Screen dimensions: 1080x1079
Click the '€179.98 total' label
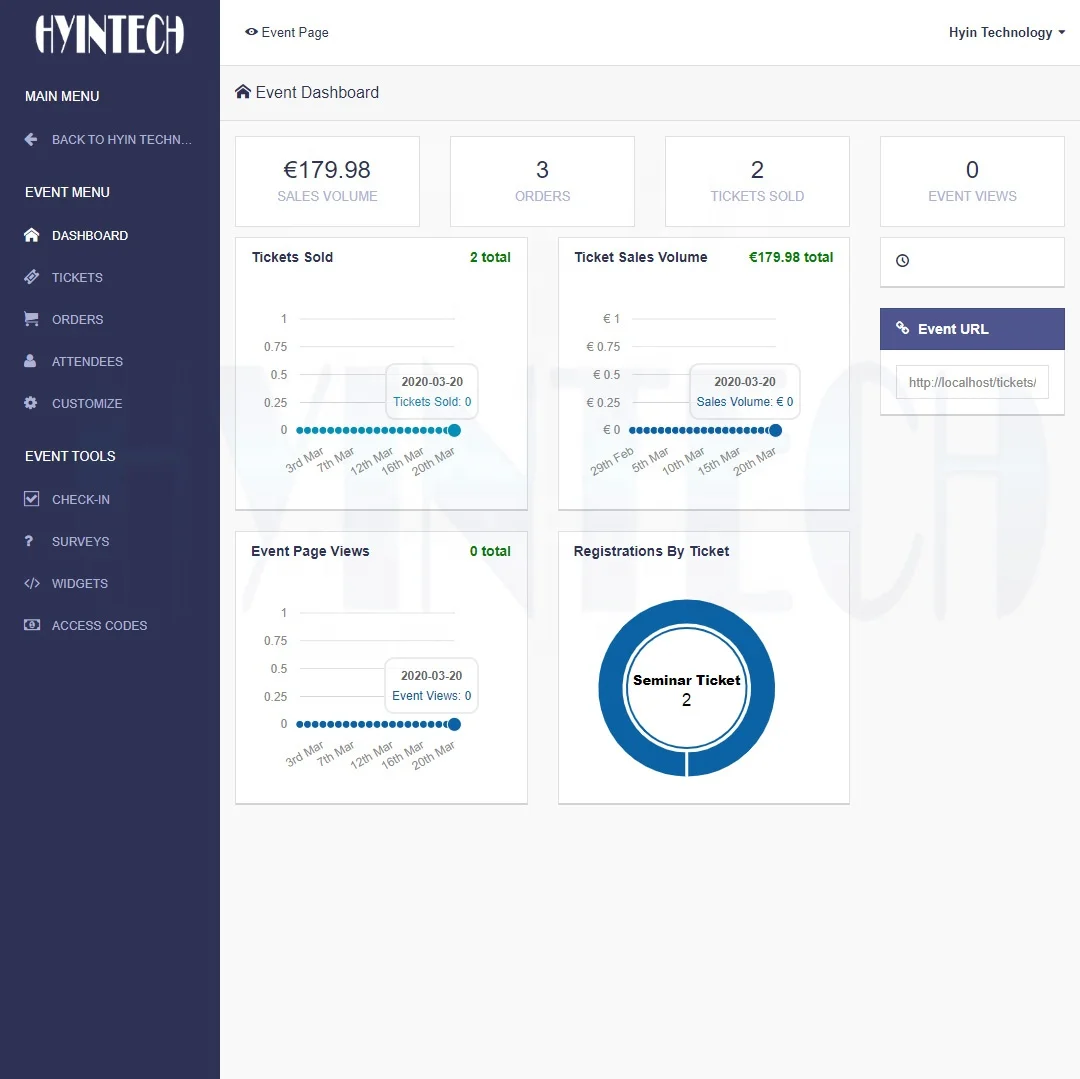coord(791,257)
